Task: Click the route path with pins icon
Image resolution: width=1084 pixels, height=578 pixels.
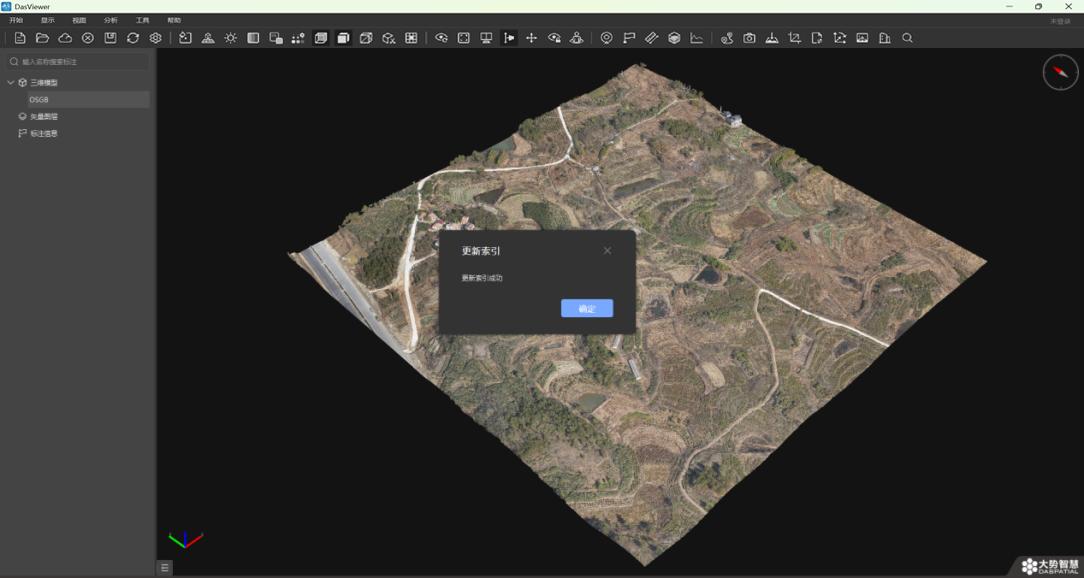Action: (727, 38)
